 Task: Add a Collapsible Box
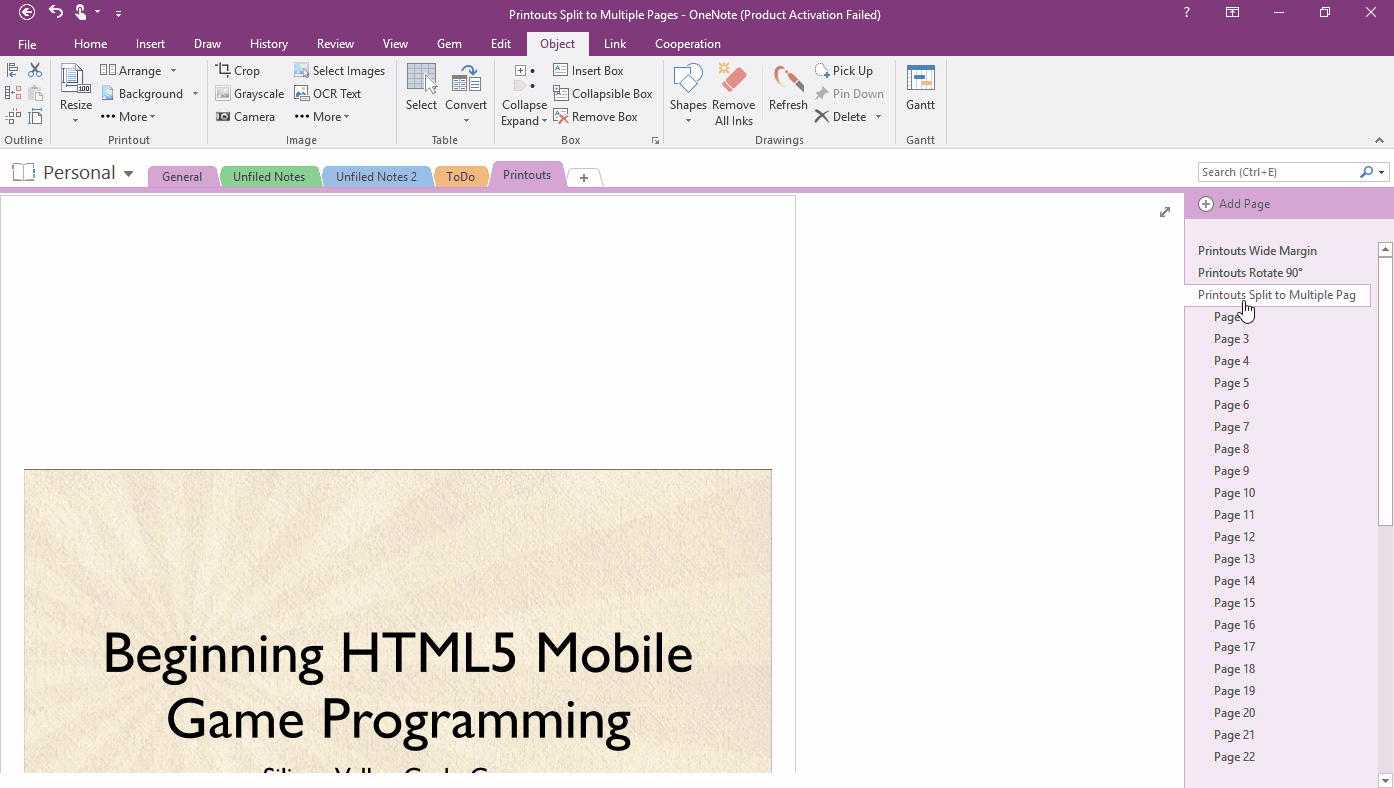[x=602, y=94]
